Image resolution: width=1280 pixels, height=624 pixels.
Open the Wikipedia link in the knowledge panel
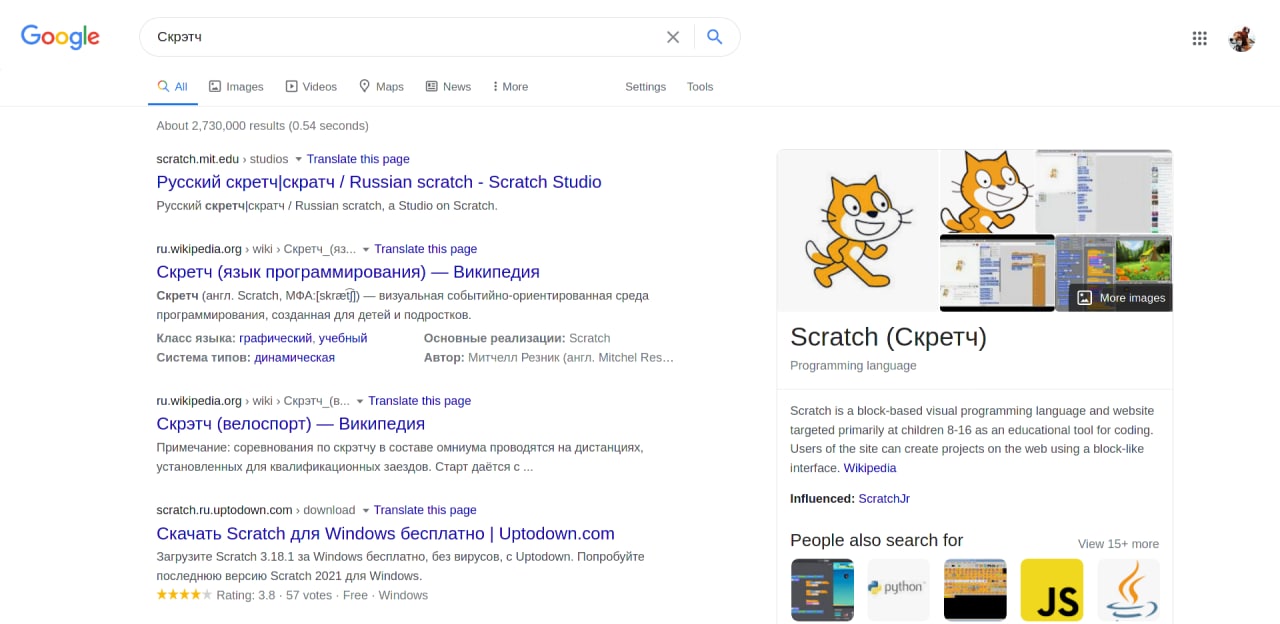tap(869, 468)
